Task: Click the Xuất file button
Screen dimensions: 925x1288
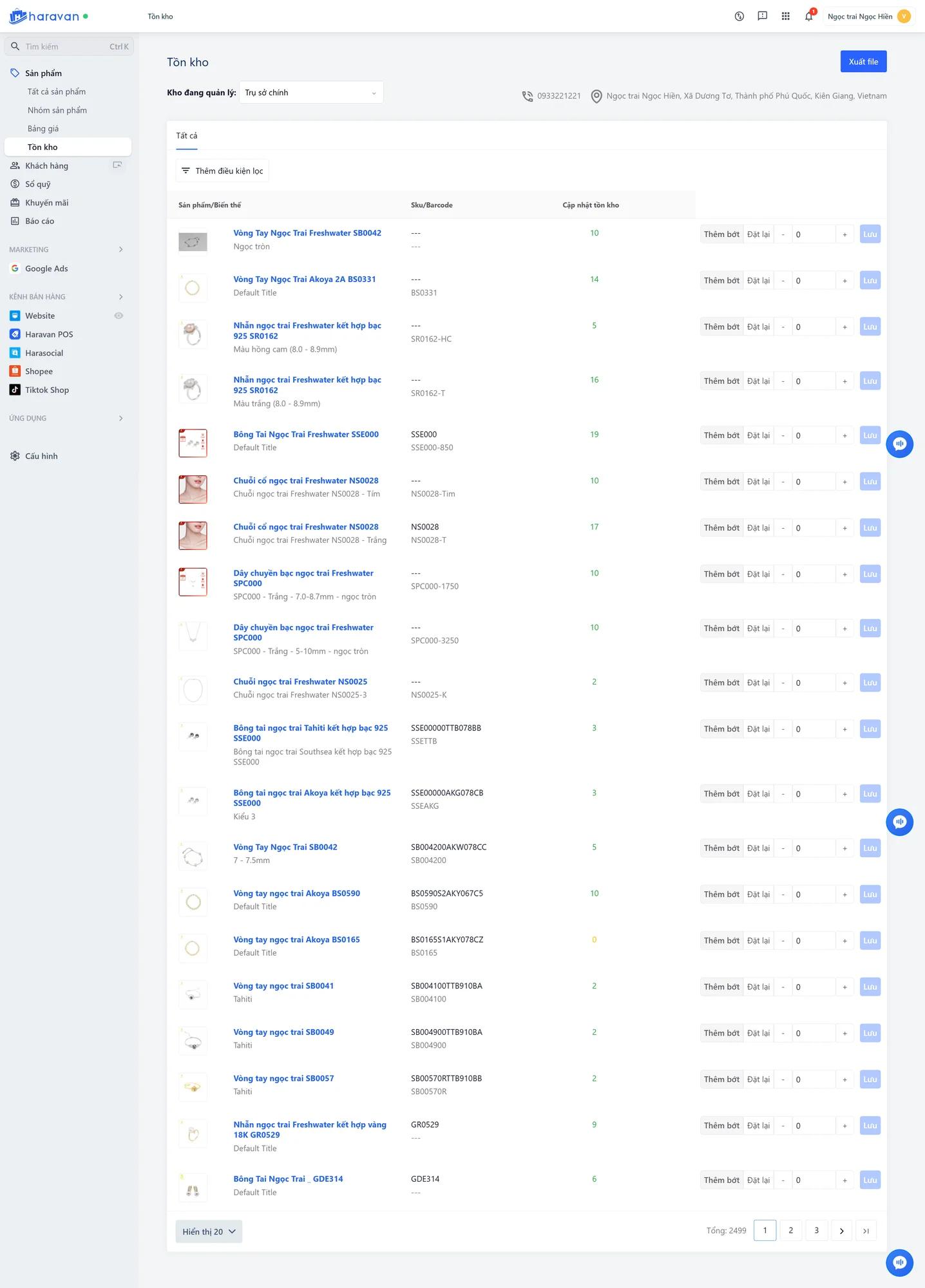Action: click(x=863, y=62)
